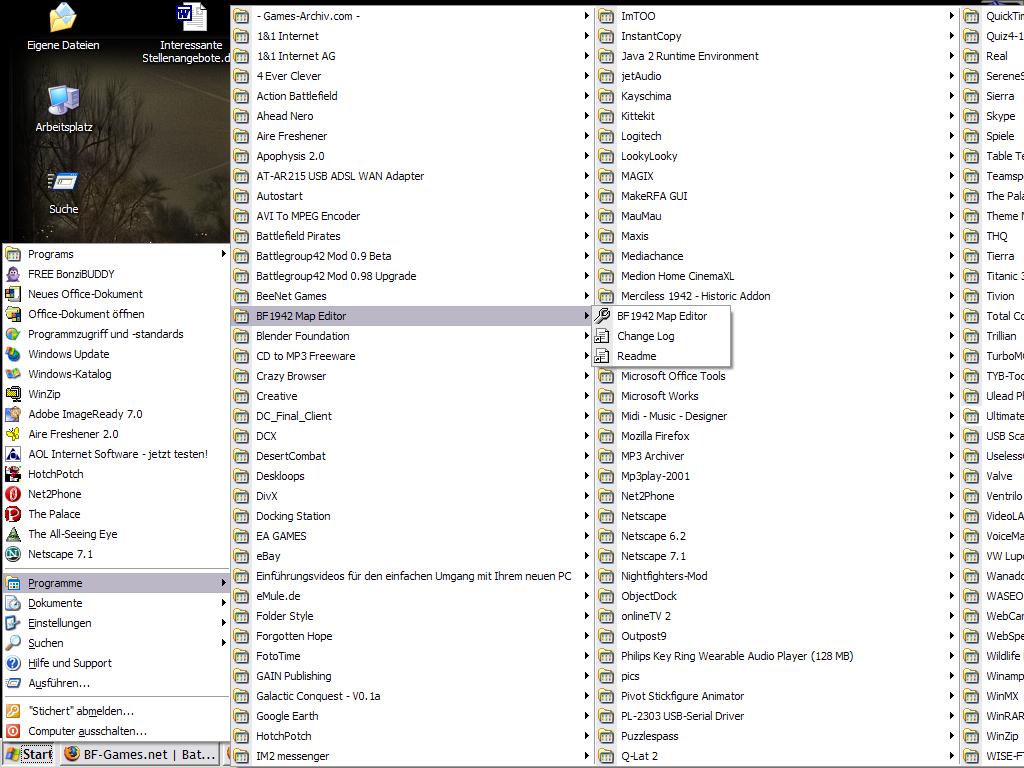Select the Battlefield Pirates folder entry
This screenshot has height=768, width=1024.
pos(411,236)
